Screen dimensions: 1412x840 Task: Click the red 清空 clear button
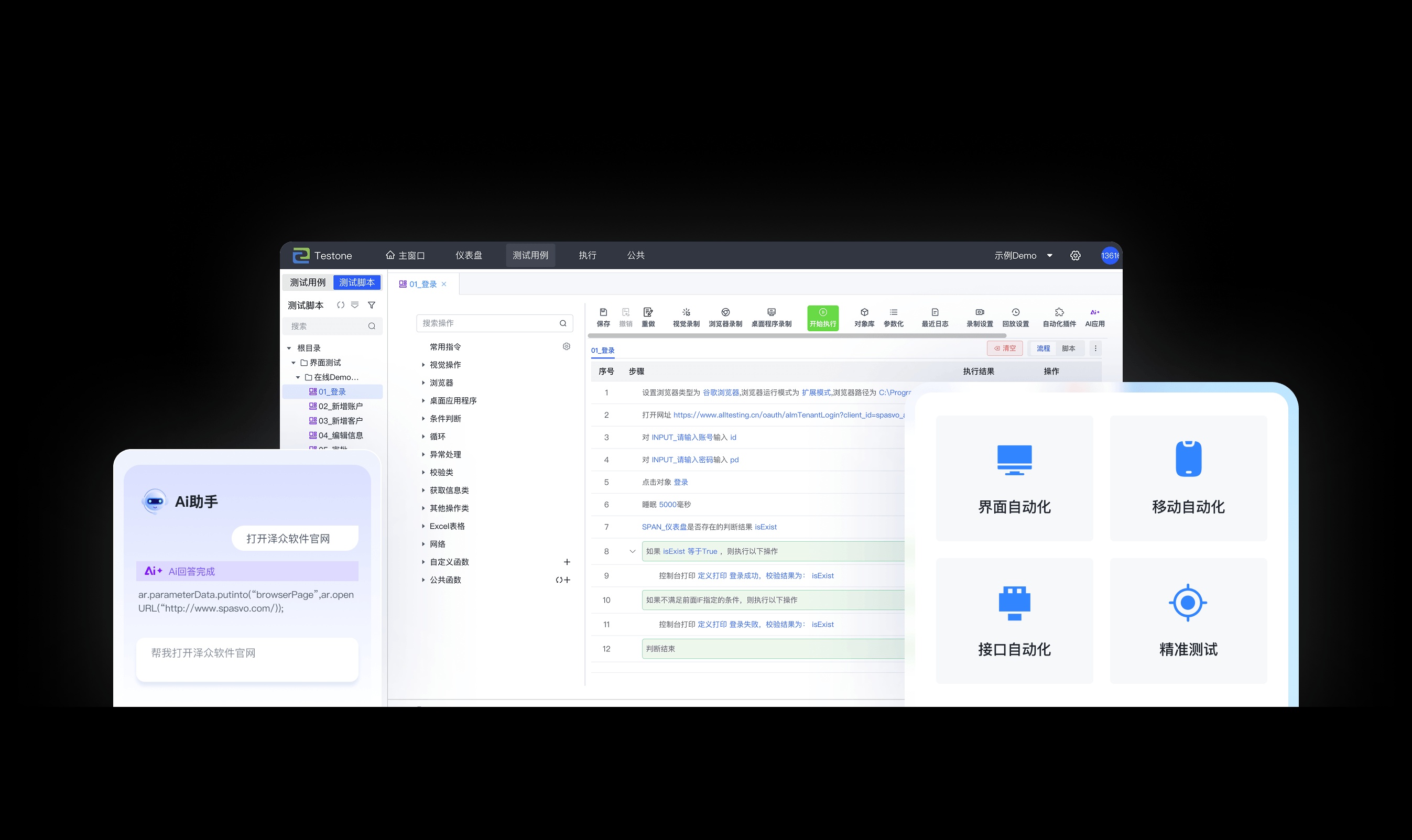coord(1004,348)
